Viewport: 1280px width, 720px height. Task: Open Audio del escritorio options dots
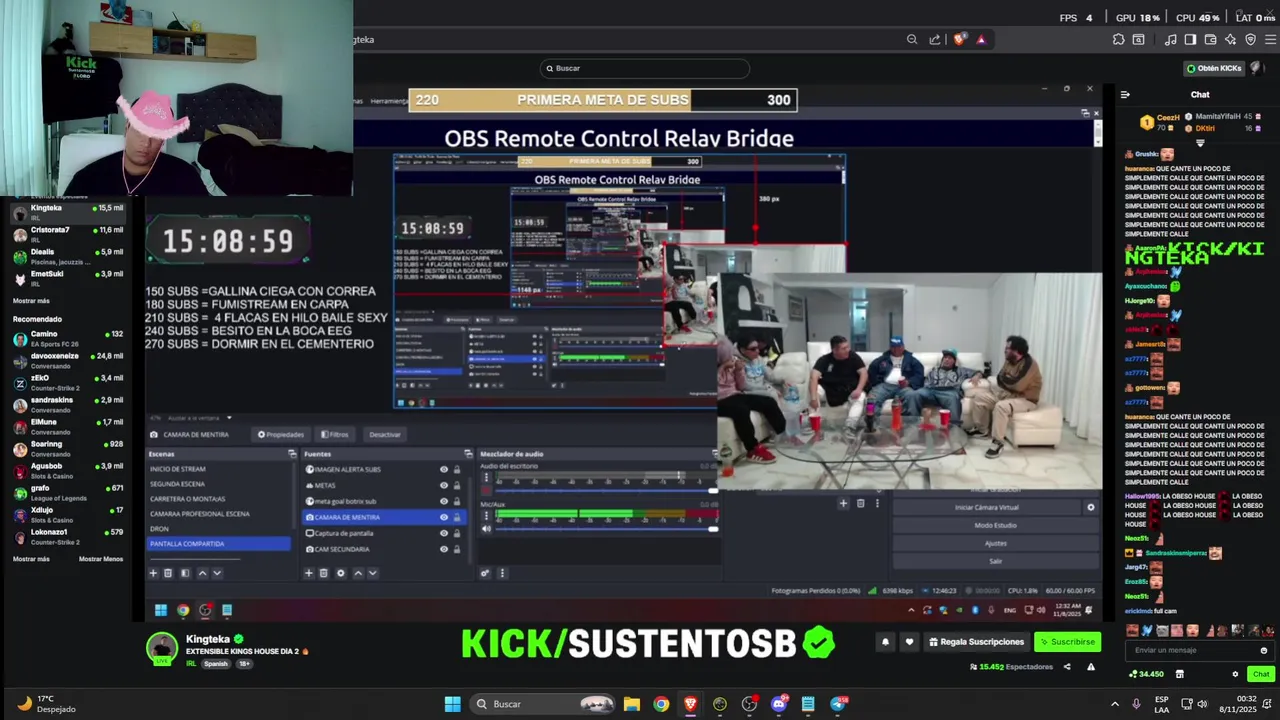(x=487, y=478)
